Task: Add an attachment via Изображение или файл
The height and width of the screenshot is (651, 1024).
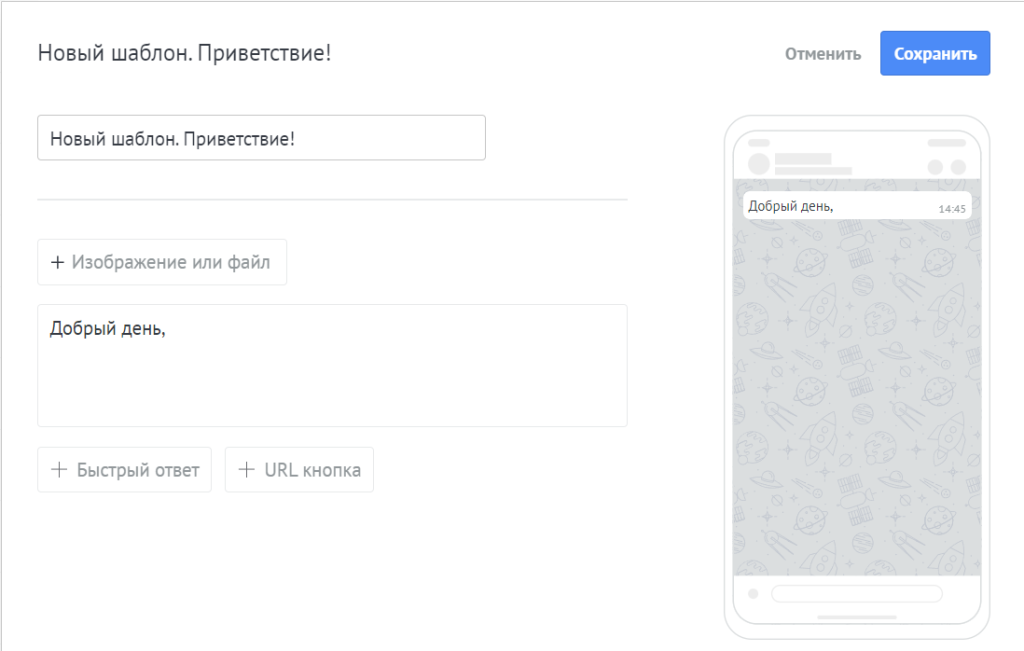Action: click(x=162, y=262)
